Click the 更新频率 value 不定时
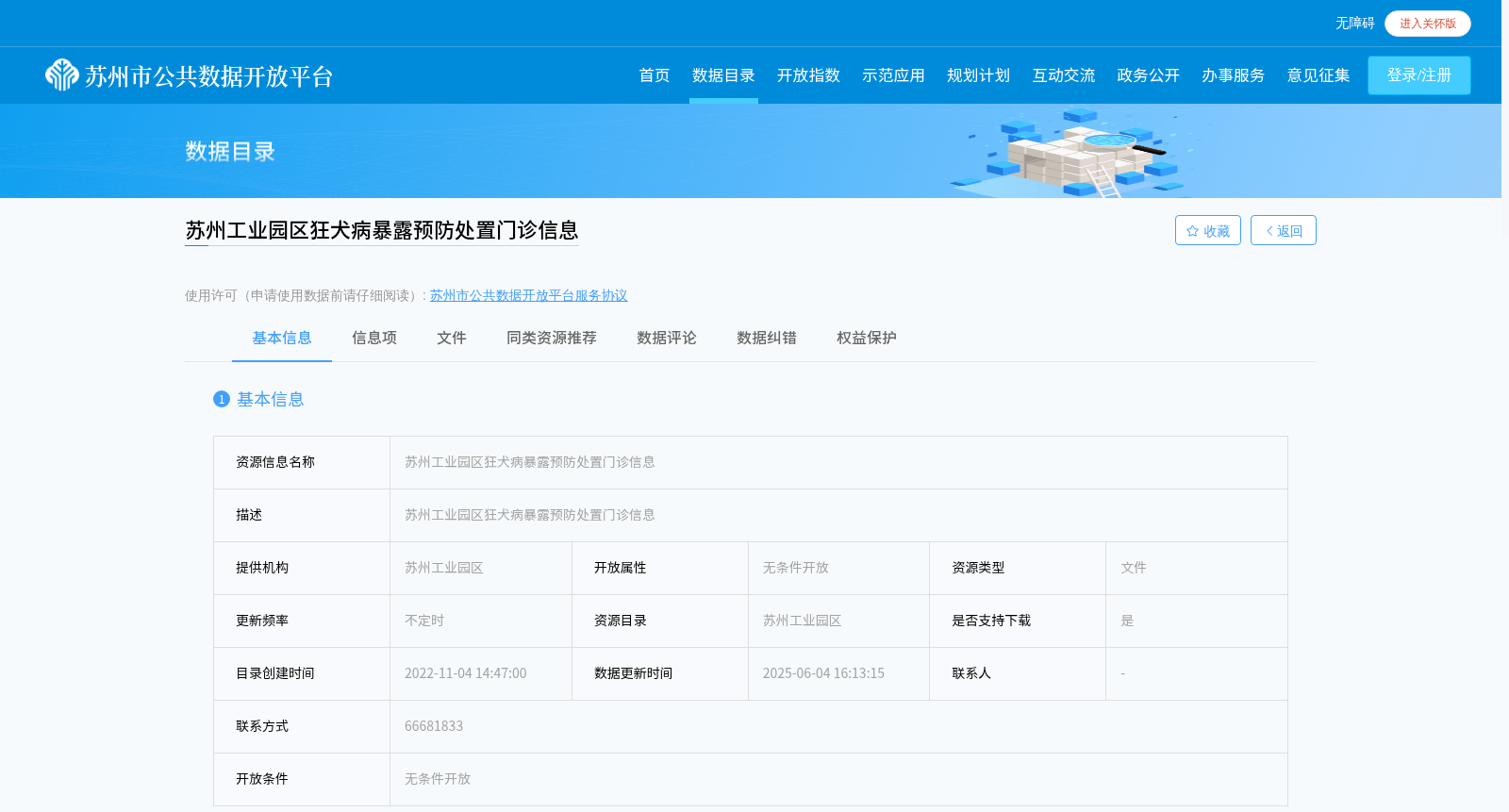The image size is (1509, 812). pos(424,621)
